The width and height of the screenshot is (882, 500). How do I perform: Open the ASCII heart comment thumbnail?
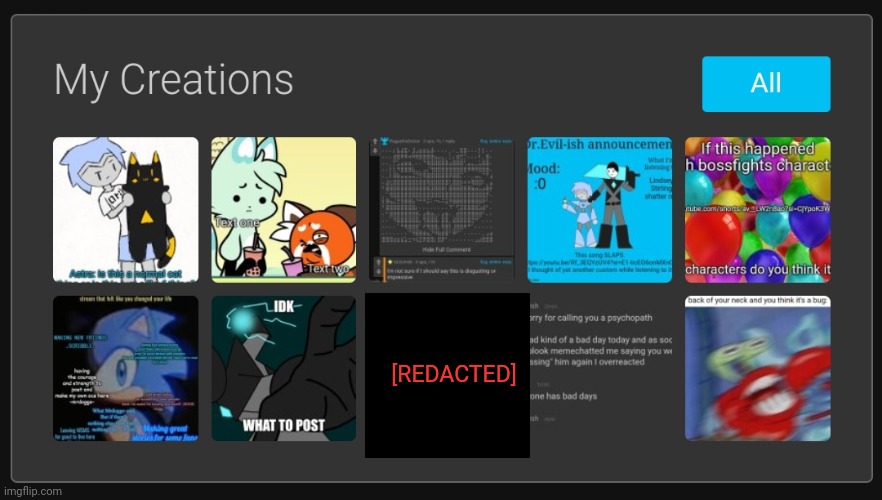tap(442, 210)
